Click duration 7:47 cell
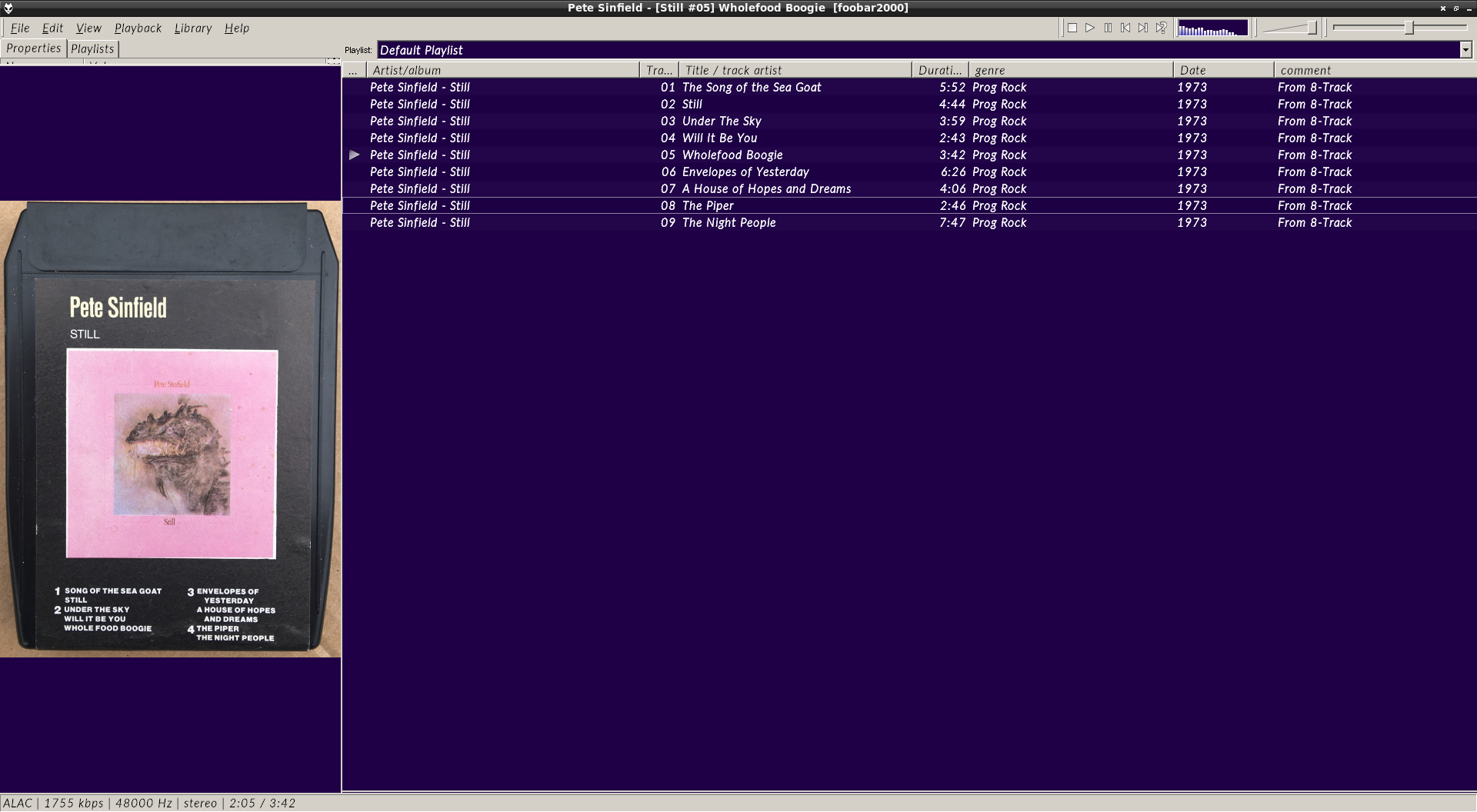 (952, 222)
